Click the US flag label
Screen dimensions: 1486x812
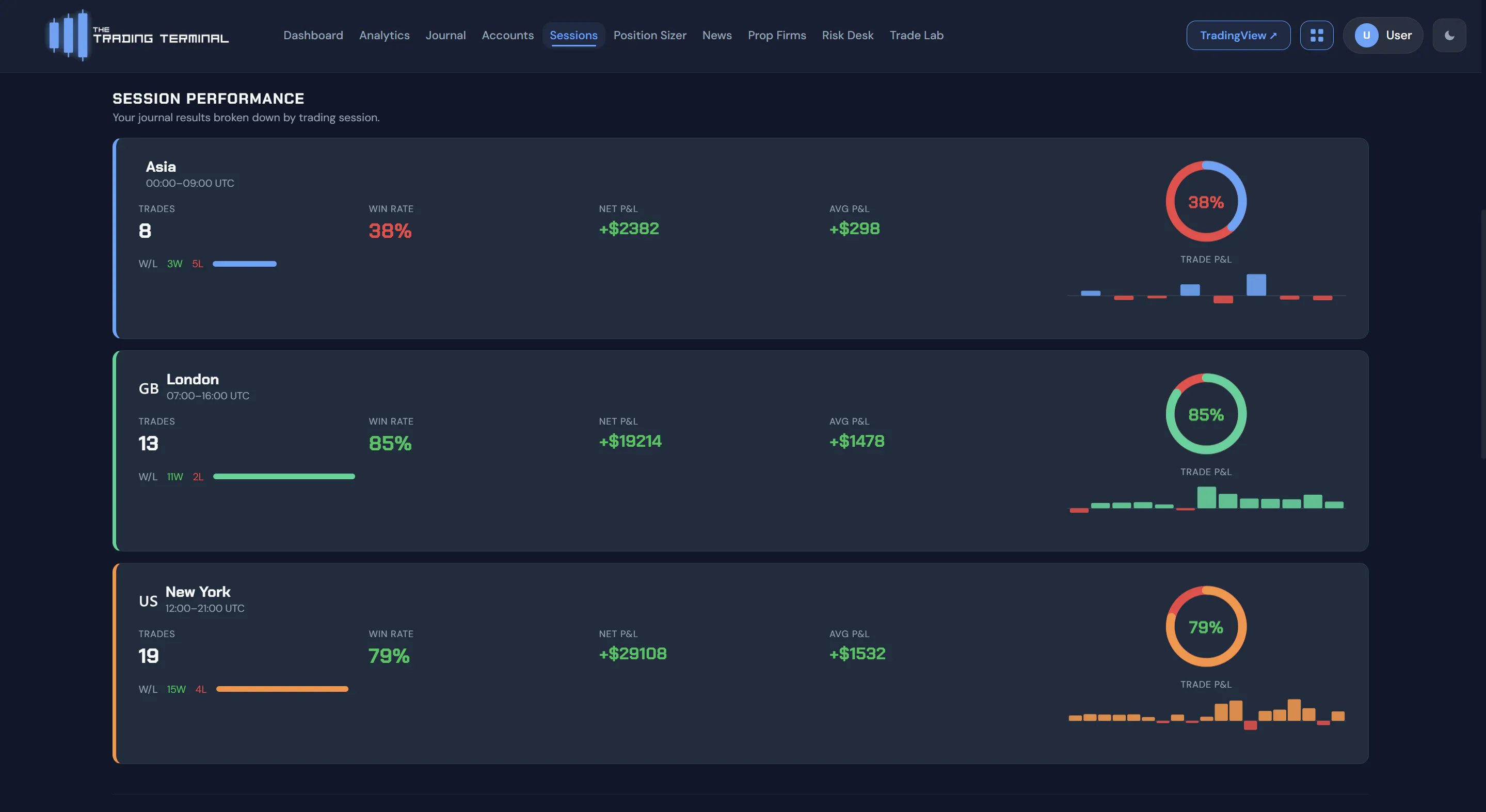[148, 601]
